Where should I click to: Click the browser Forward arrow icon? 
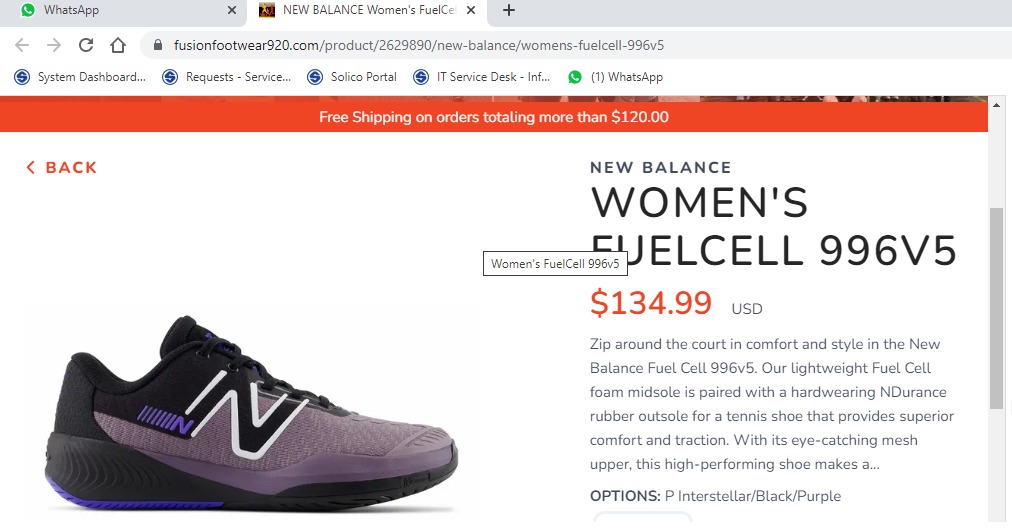[x=54, y=45]
